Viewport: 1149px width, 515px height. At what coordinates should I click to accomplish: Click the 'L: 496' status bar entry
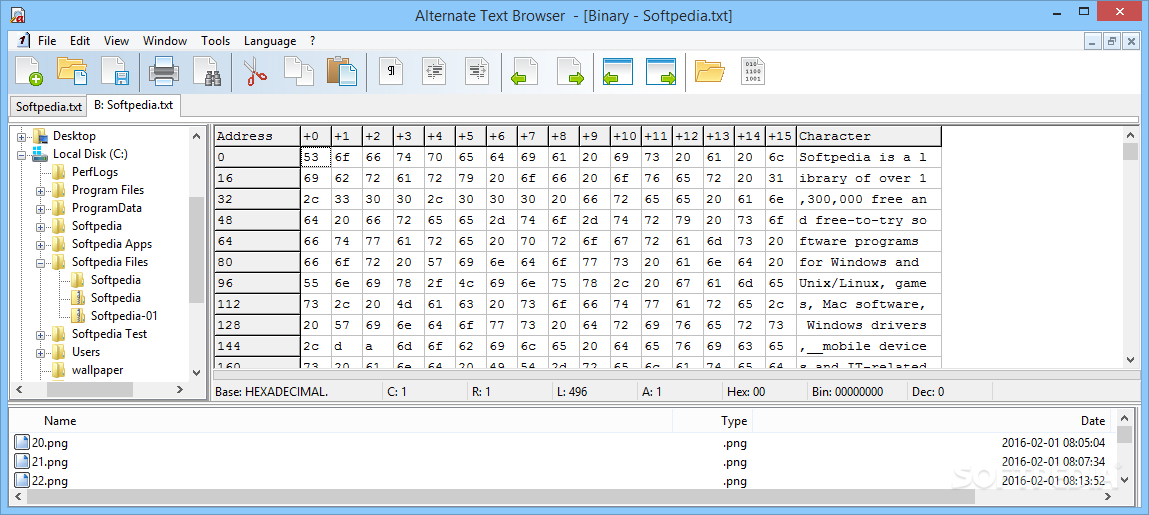click(572, 392)
